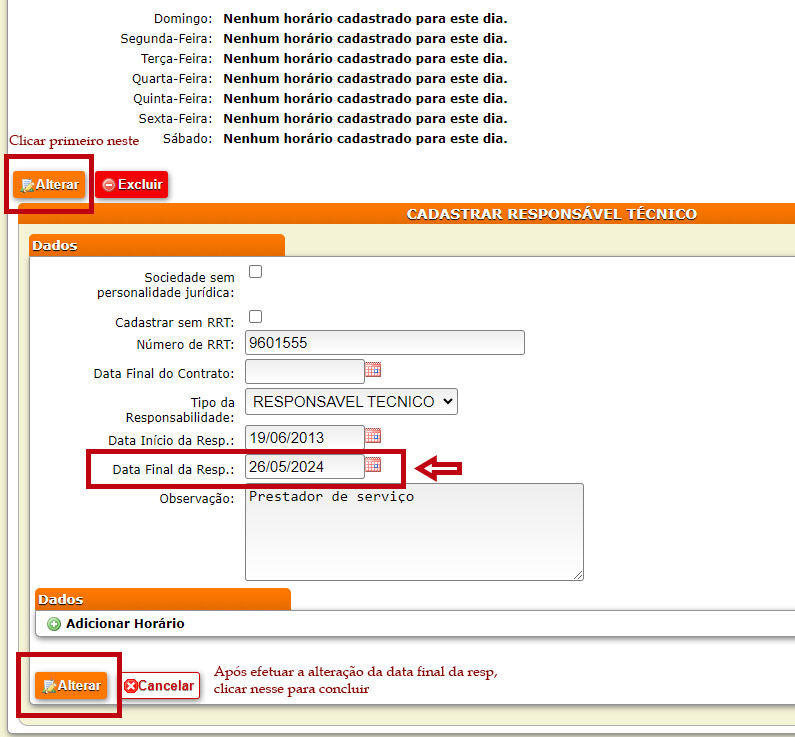Open calendar picker for Data Final do Contrato
Screen dimensions: 795x737
(373, 370)
